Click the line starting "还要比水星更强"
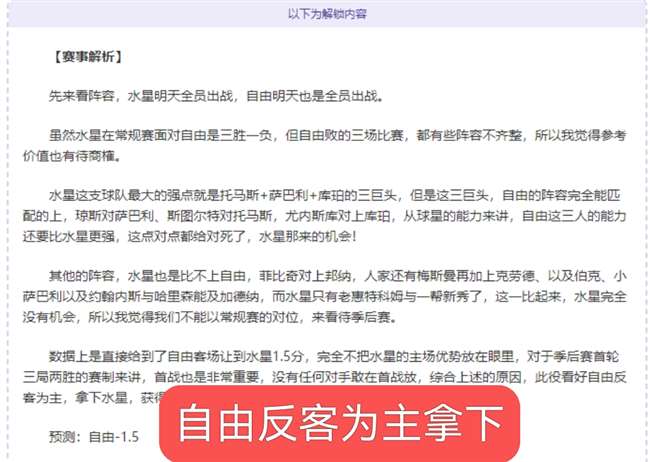The width and height of the screenshot is (650, 462). point(189,236)
